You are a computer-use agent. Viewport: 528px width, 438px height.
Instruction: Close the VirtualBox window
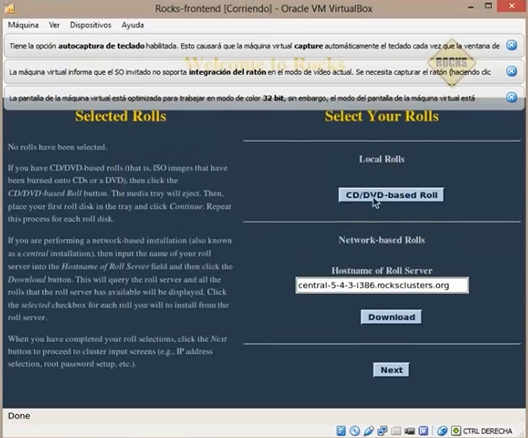coord(512,6)
